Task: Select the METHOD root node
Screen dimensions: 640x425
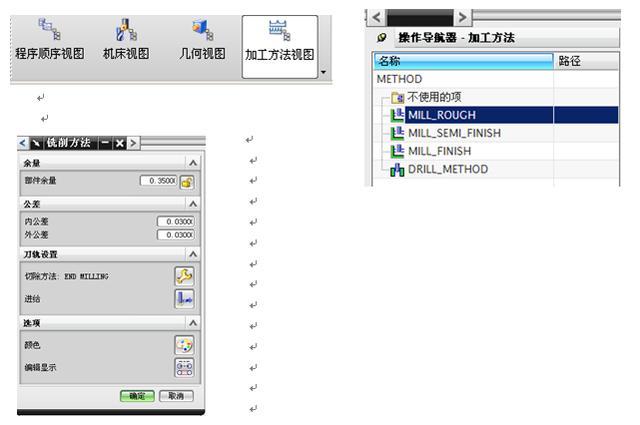Action: (x=399, y=79)
